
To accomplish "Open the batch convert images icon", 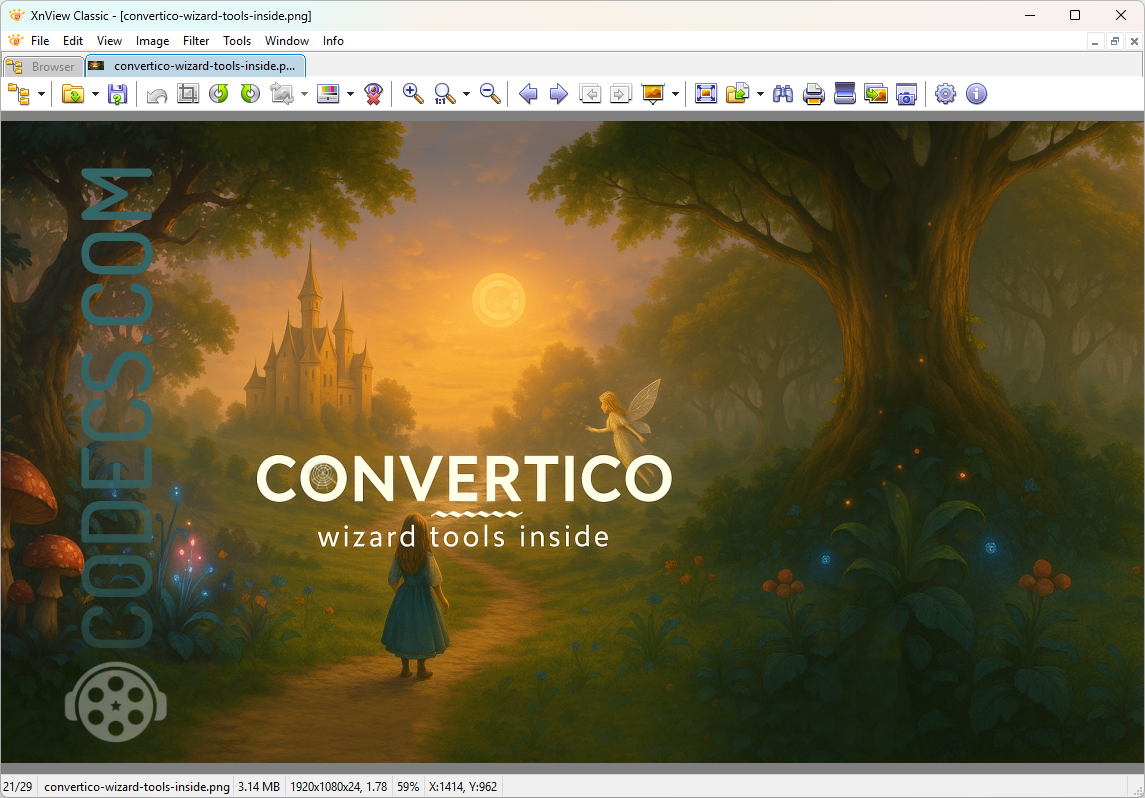I will 876,94.
